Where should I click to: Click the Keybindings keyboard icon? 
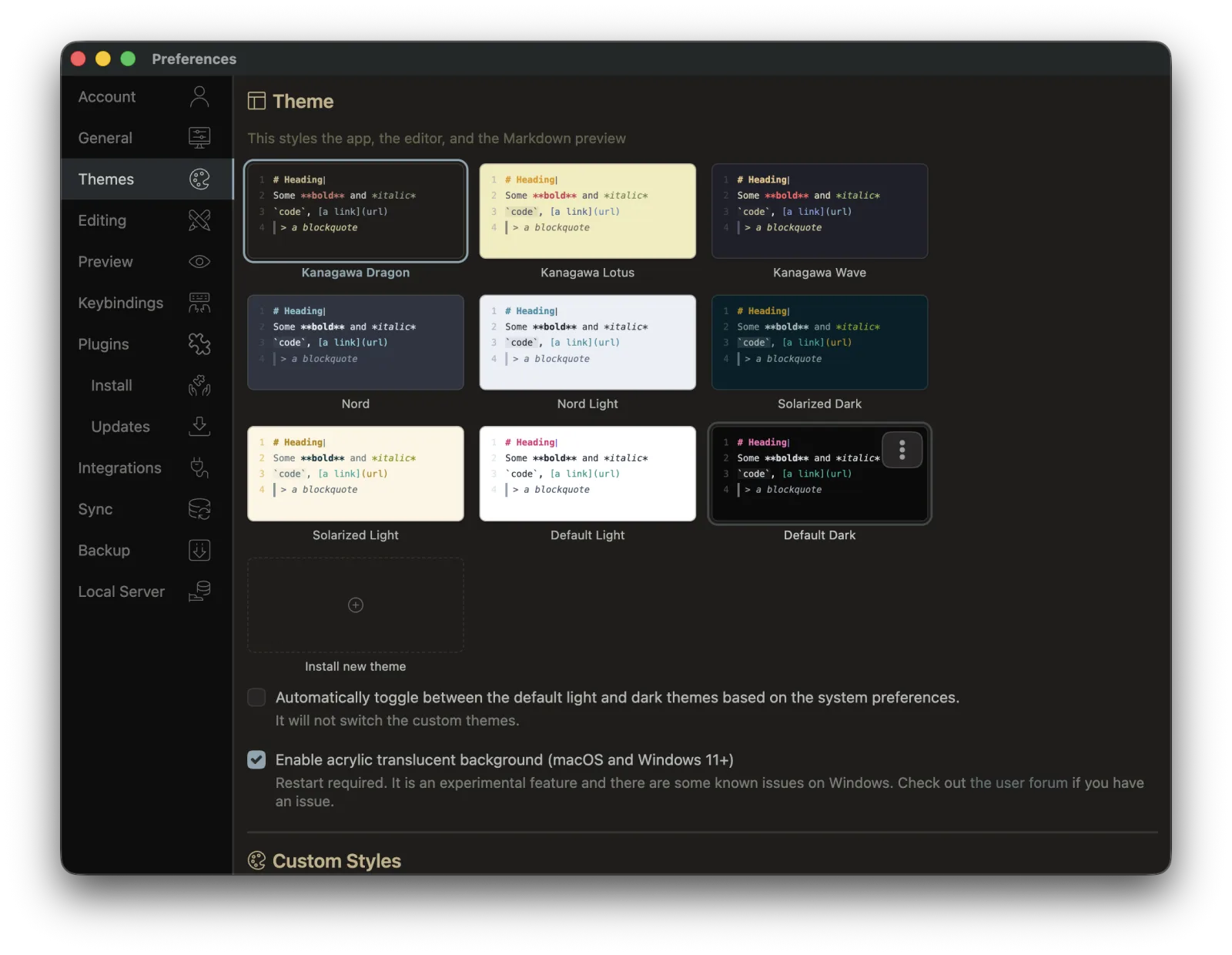(199, 303)
